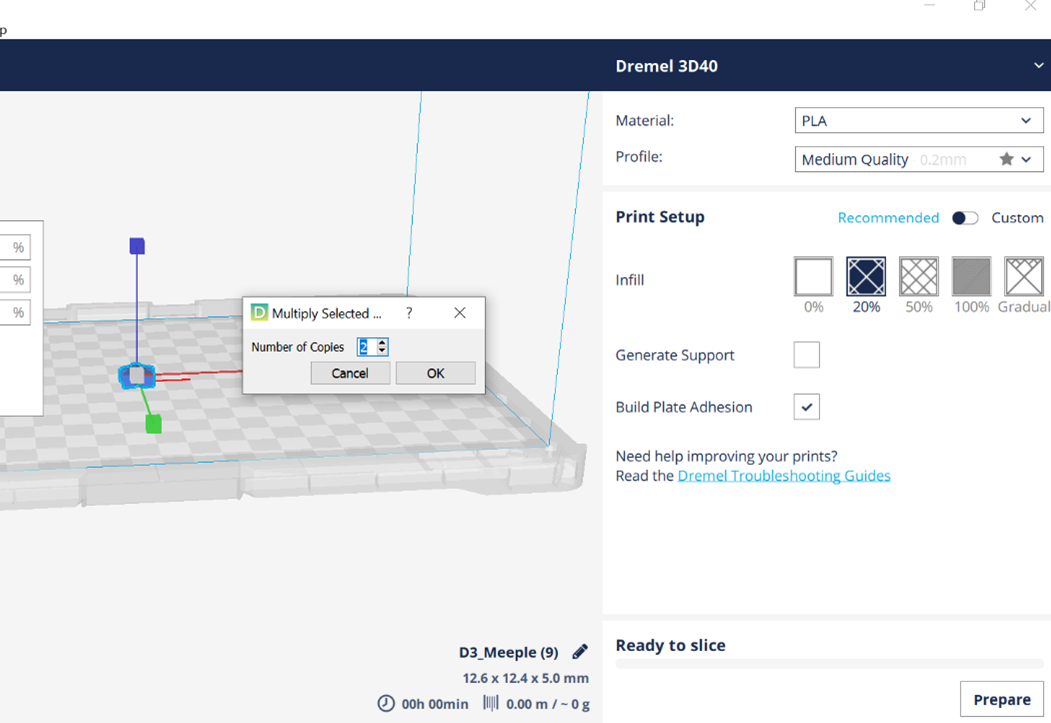The height and width of the screenshot is (723, 1051).
Task: Click the Dremel icon in the dialog title
Action: [x=259, y=313]
